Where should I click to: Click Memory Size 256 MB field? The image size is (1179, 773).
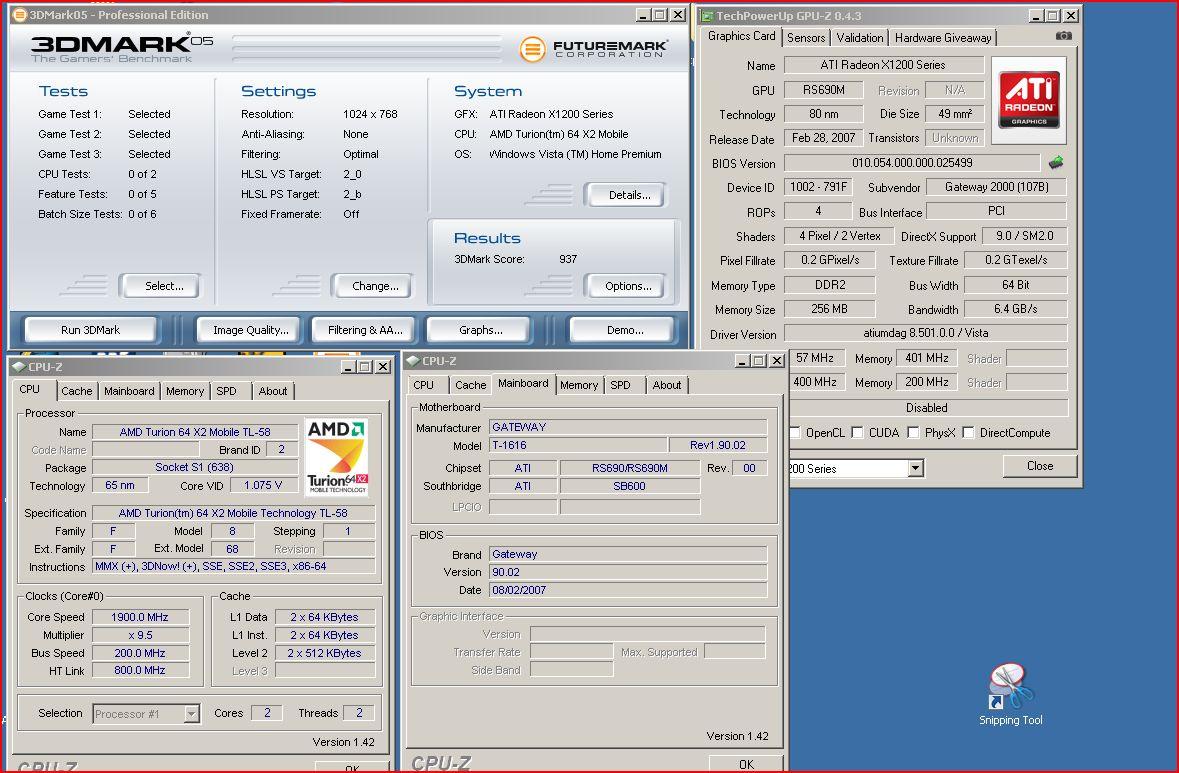tap(829, 309)
